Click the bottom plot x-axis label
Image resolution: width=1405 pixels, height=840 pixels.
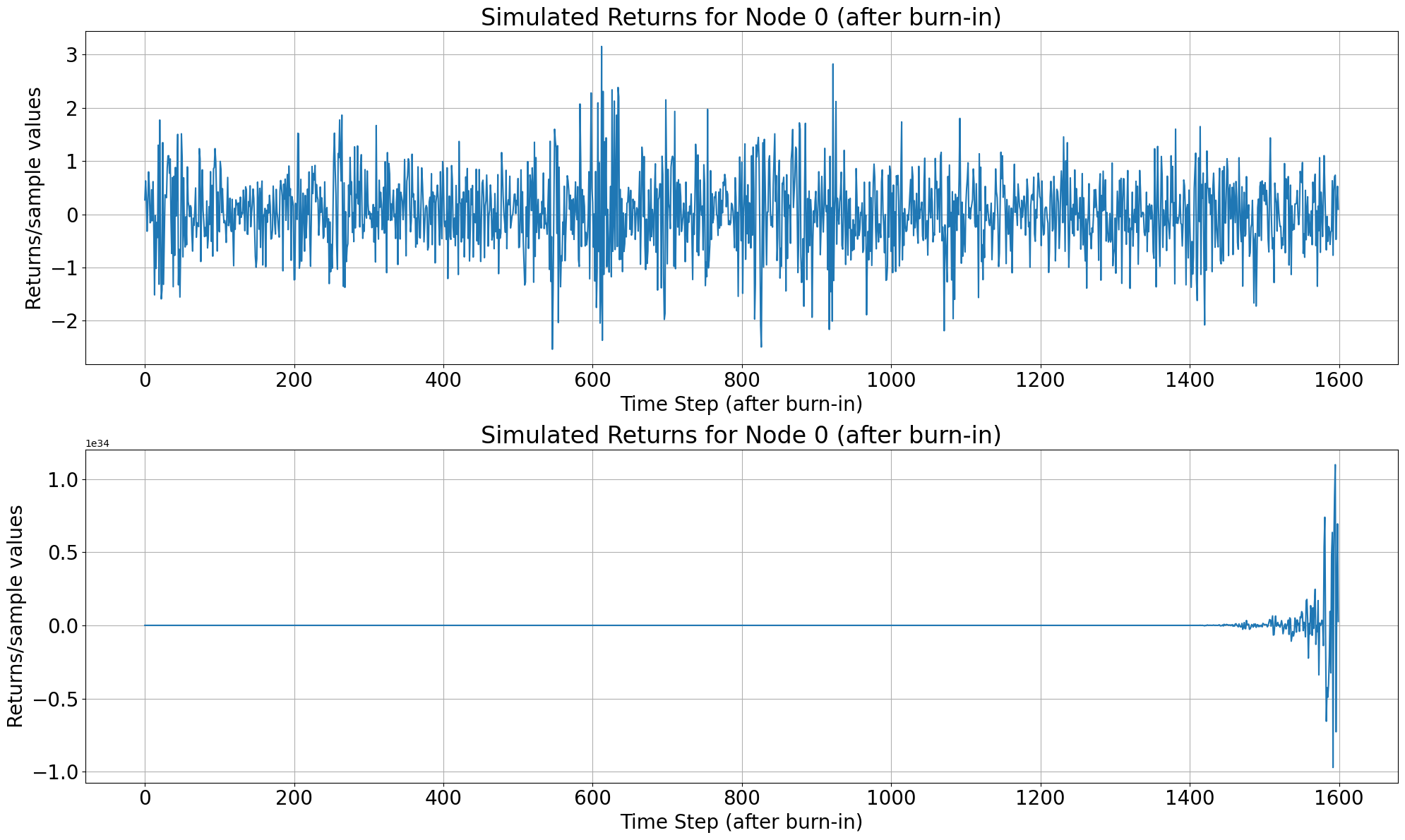tap(741, 822)
